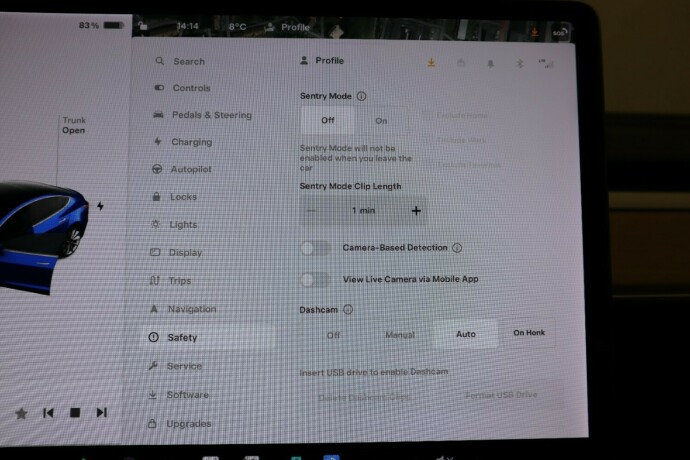
Task: Tap the notifications bell icon
Action: coord(490,62)
